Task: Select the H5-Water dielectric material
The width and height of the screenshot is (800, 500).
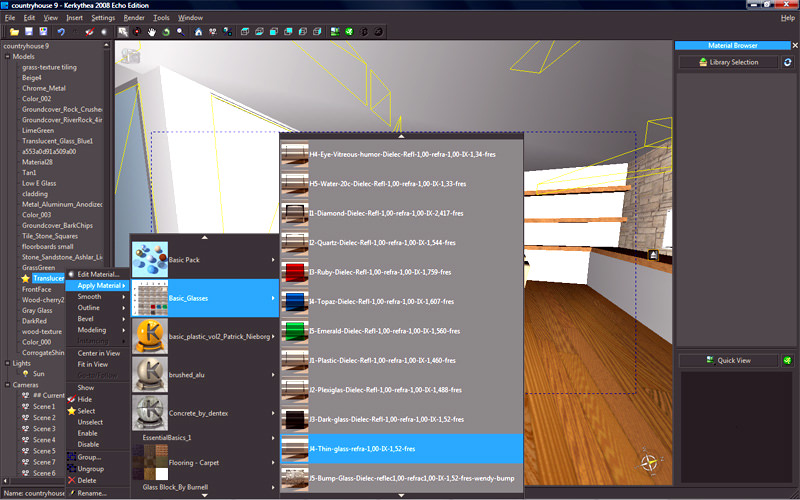Action: [402, 184]
